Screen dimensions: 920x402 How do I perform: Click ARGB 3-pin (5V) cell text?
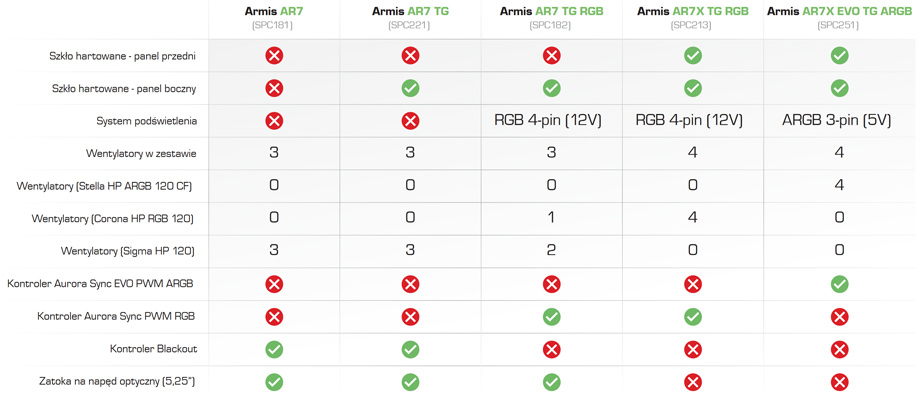point(837,121)
